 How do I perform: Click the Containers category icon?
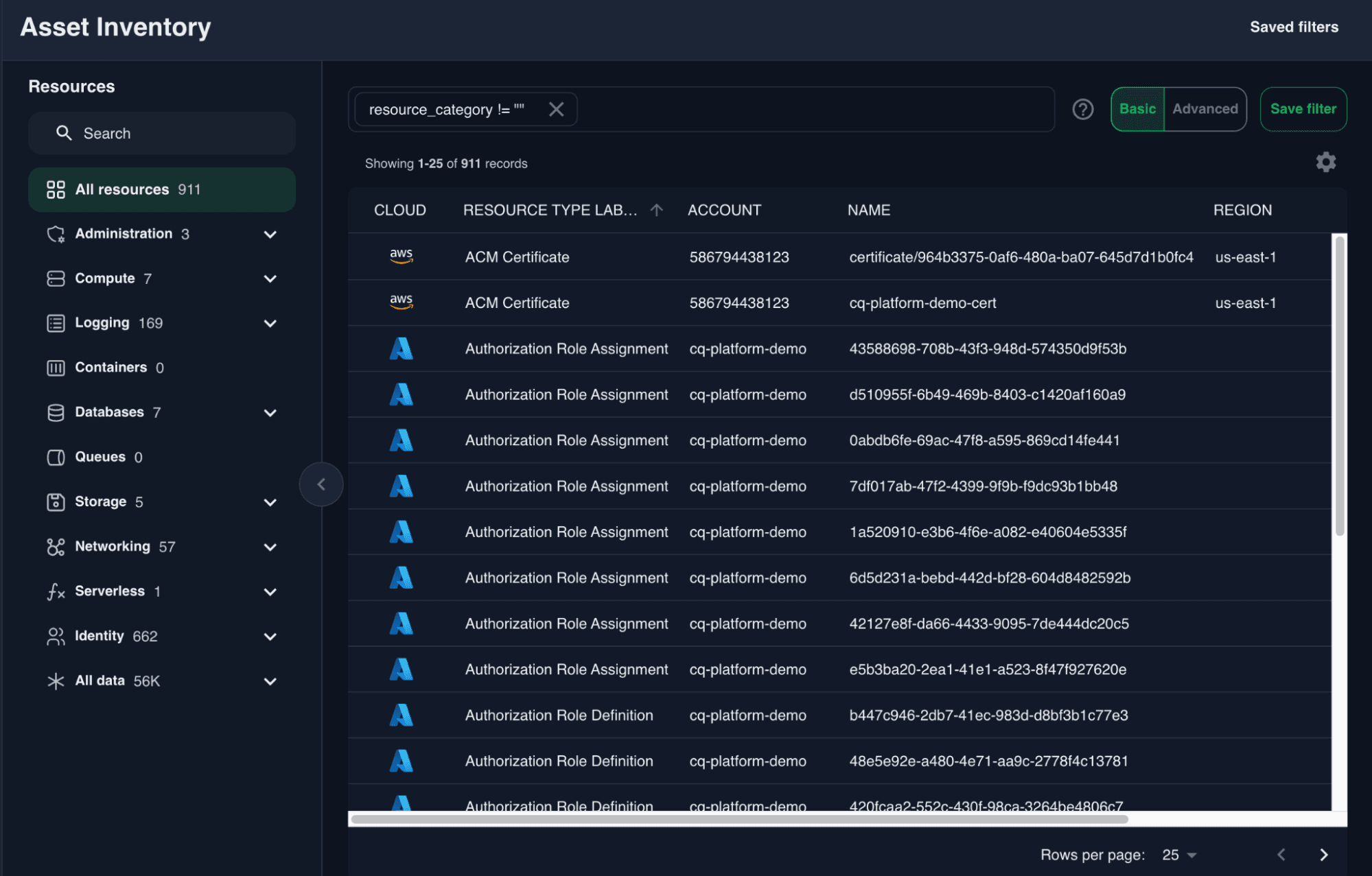[56, 368]
